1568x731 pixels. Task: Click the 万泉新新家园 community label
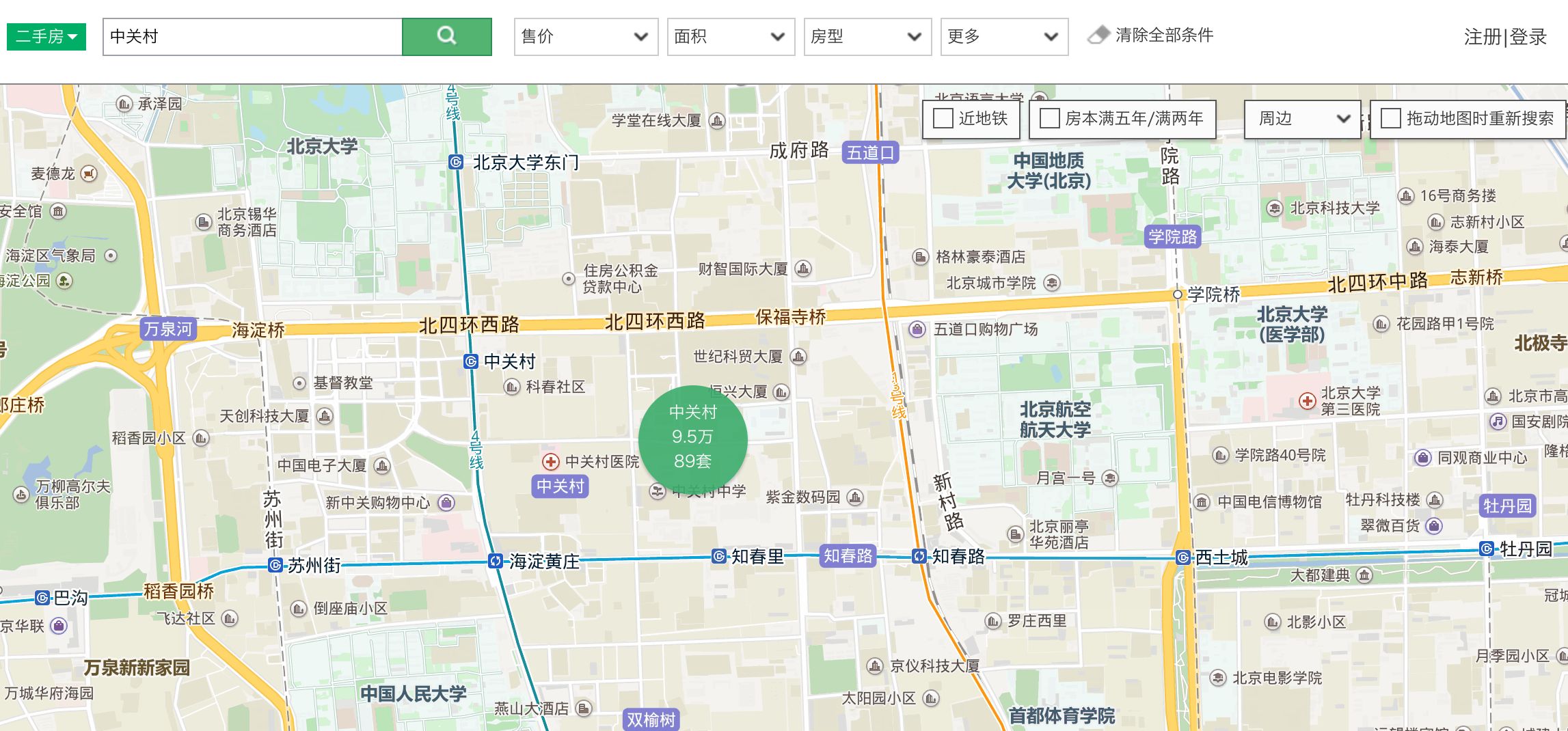click(137, 667)
